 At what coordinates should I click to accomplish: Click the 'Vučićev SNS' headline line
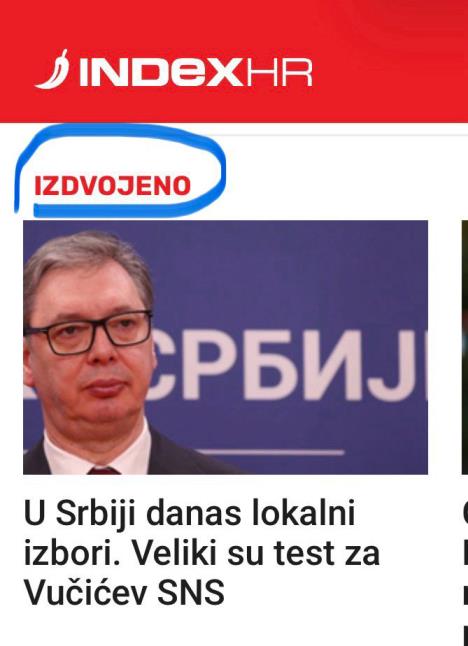[124, 592]
